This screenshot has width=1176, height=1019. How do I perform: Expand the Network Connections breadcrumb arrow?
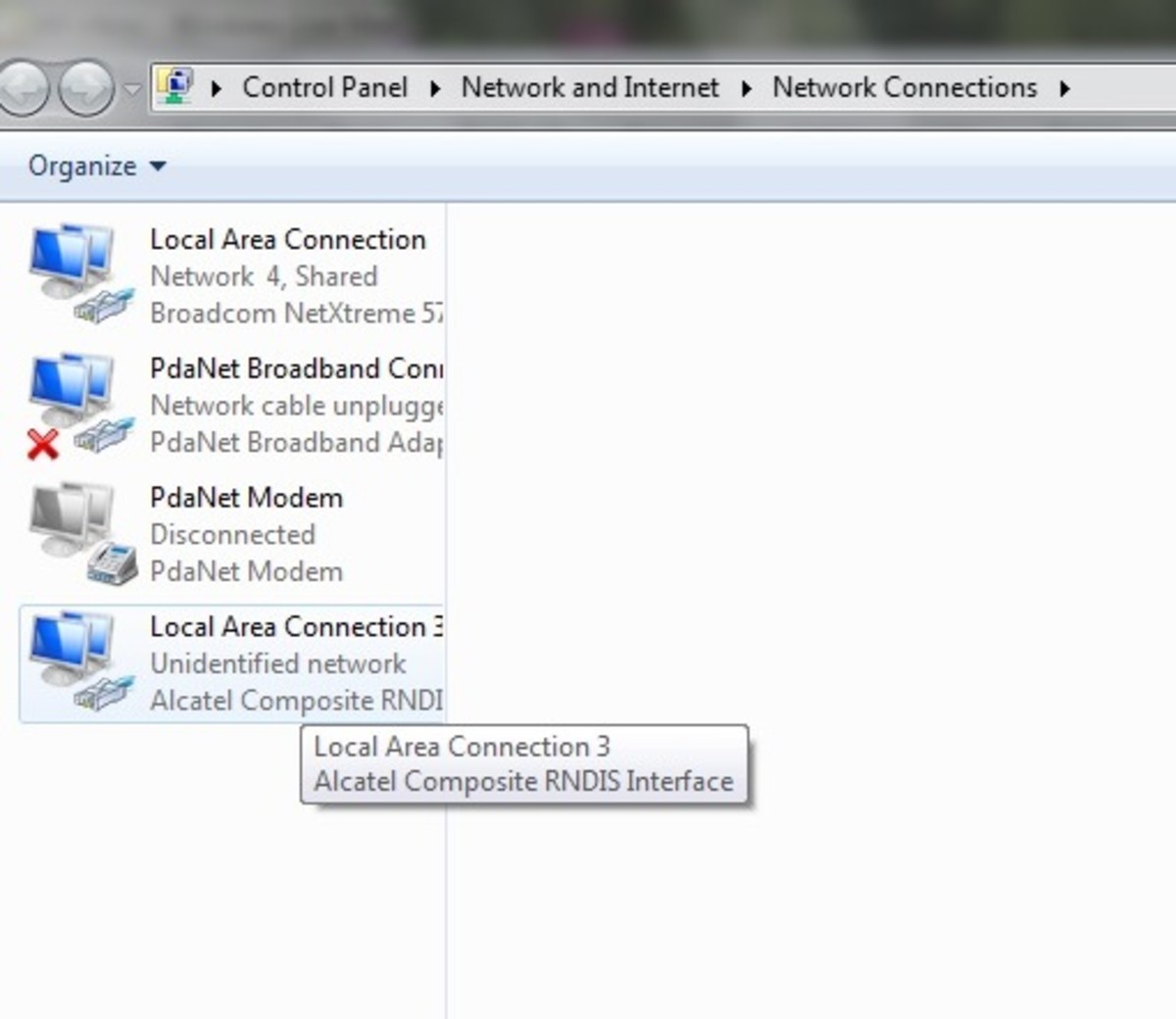(1064, 87)
